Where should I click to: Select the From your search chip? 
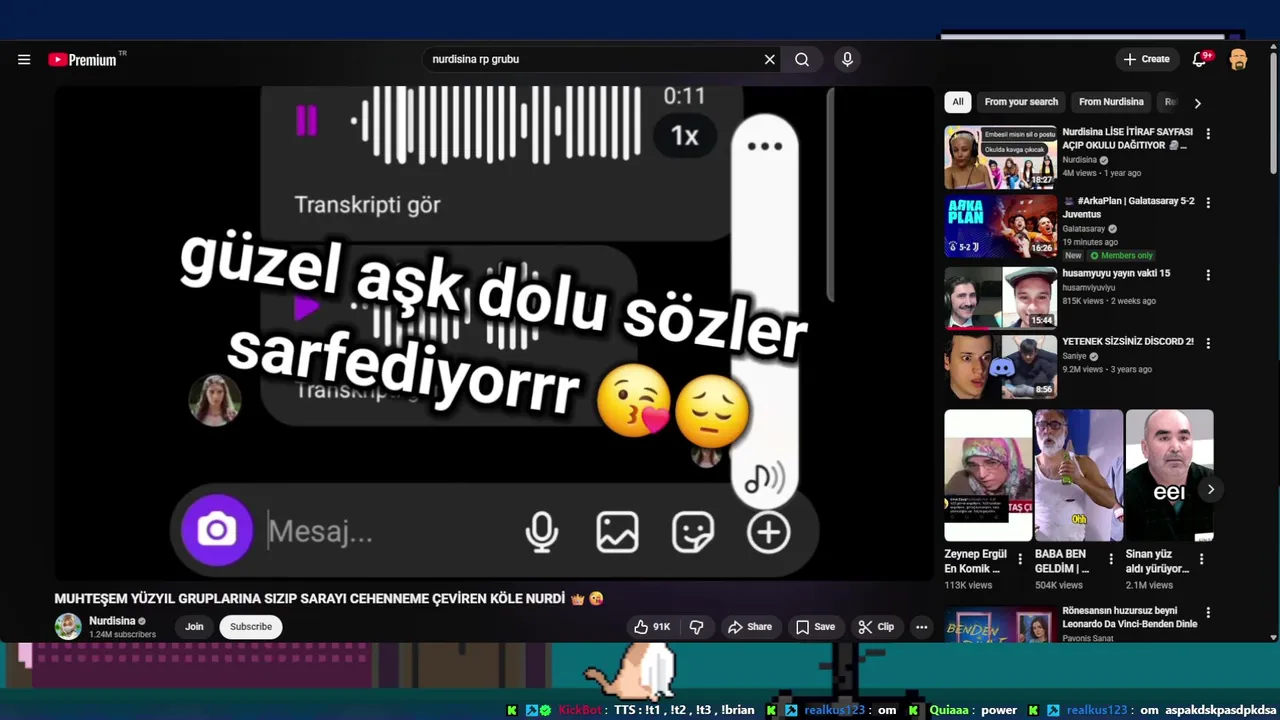pyautogui.click(x=1021, y=102)
